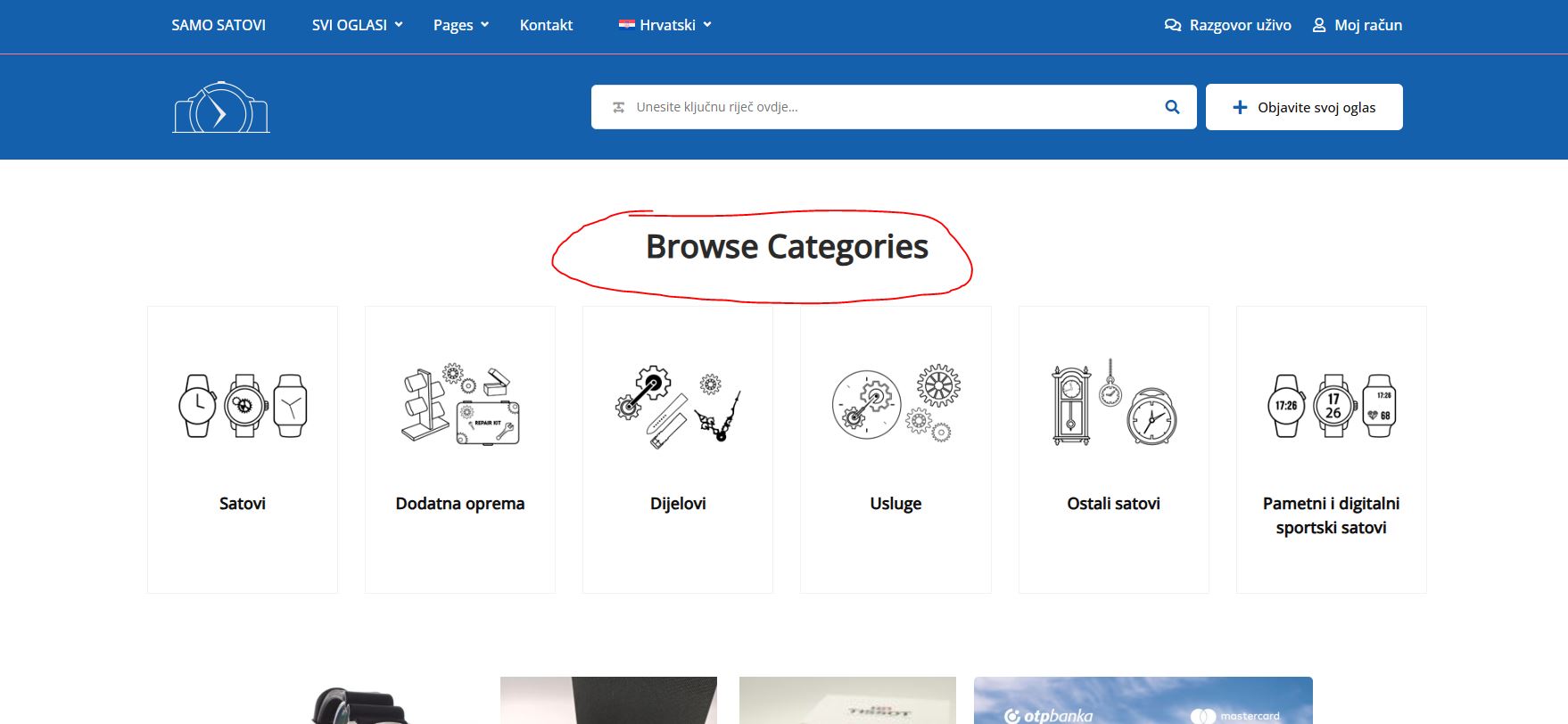Viewport: 1568px width, 724px height.
Task: Open the Ostali satovi clocks illustration
Action: click(x=1114, y=402)
